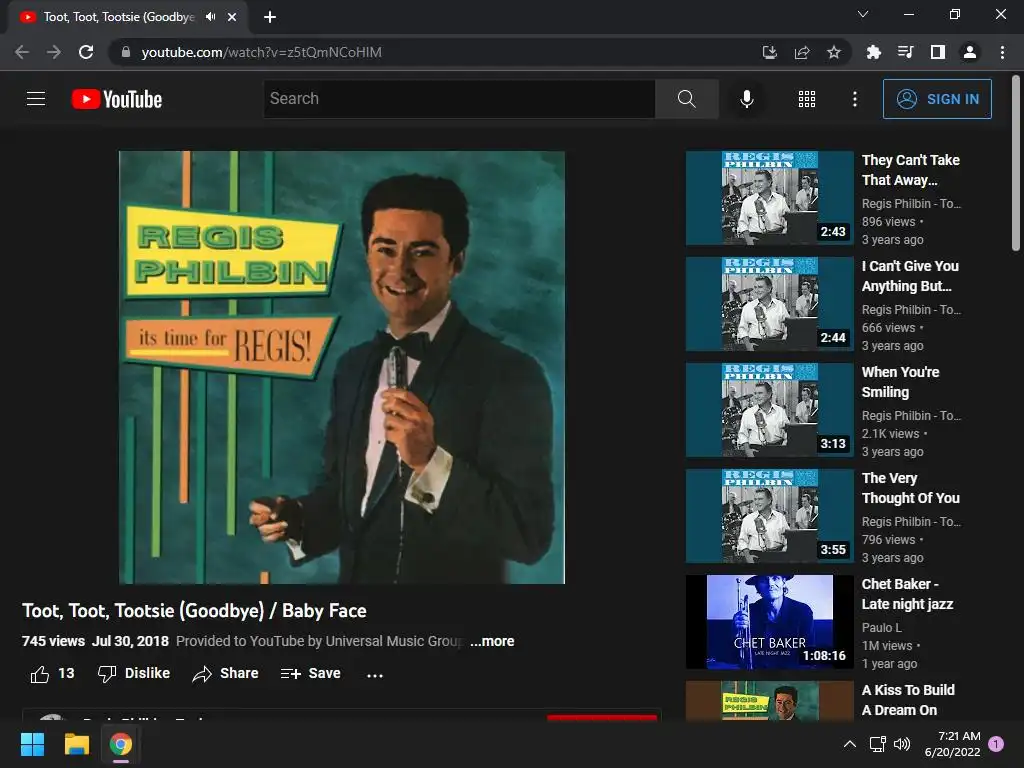The height and width of the screenshot is (768, 1024).
Task: View site information lock icon
Action: [126, 52]
